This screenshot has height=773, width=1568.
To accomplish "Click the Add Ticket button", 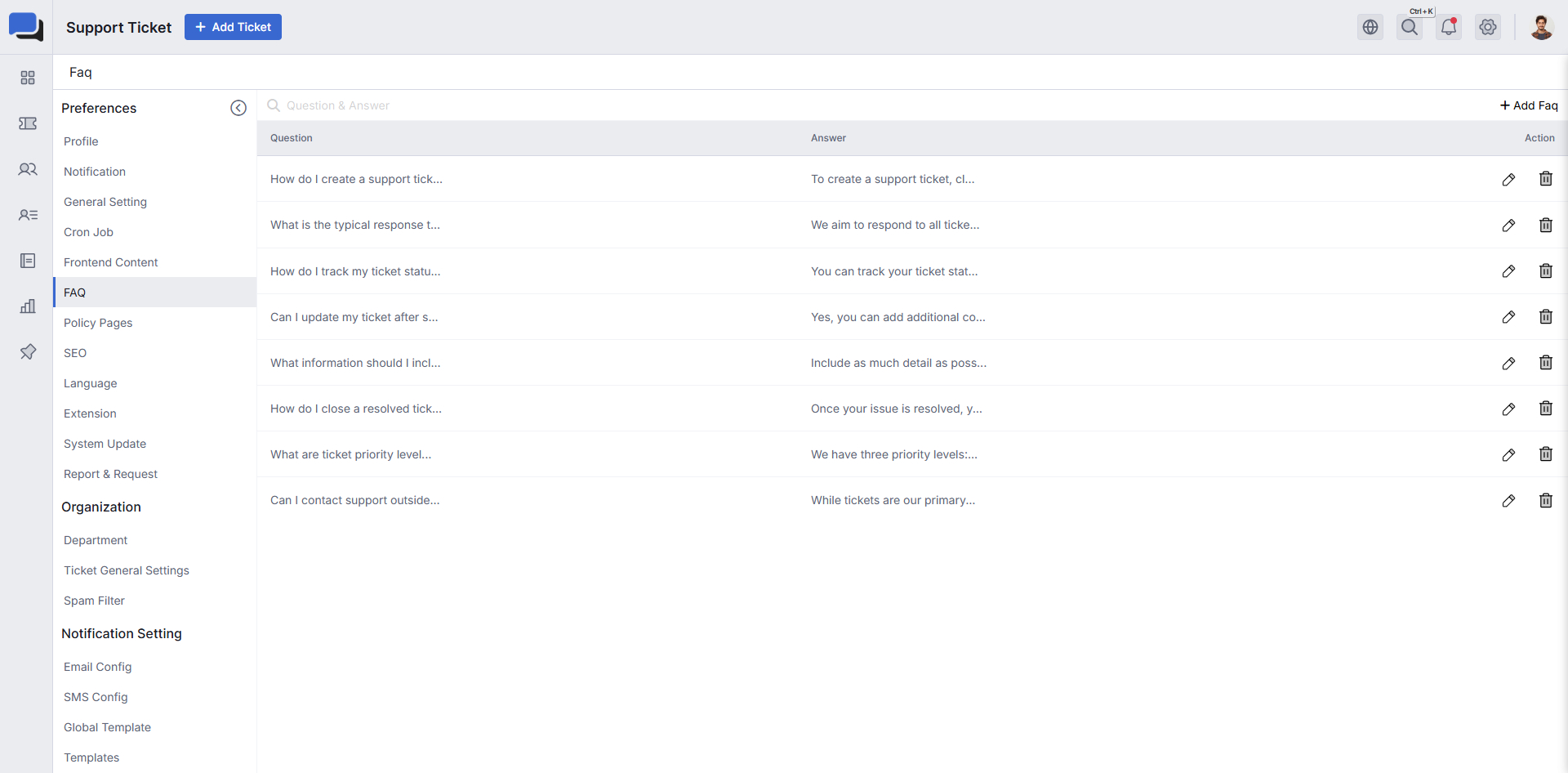I will tap(233, 27).
